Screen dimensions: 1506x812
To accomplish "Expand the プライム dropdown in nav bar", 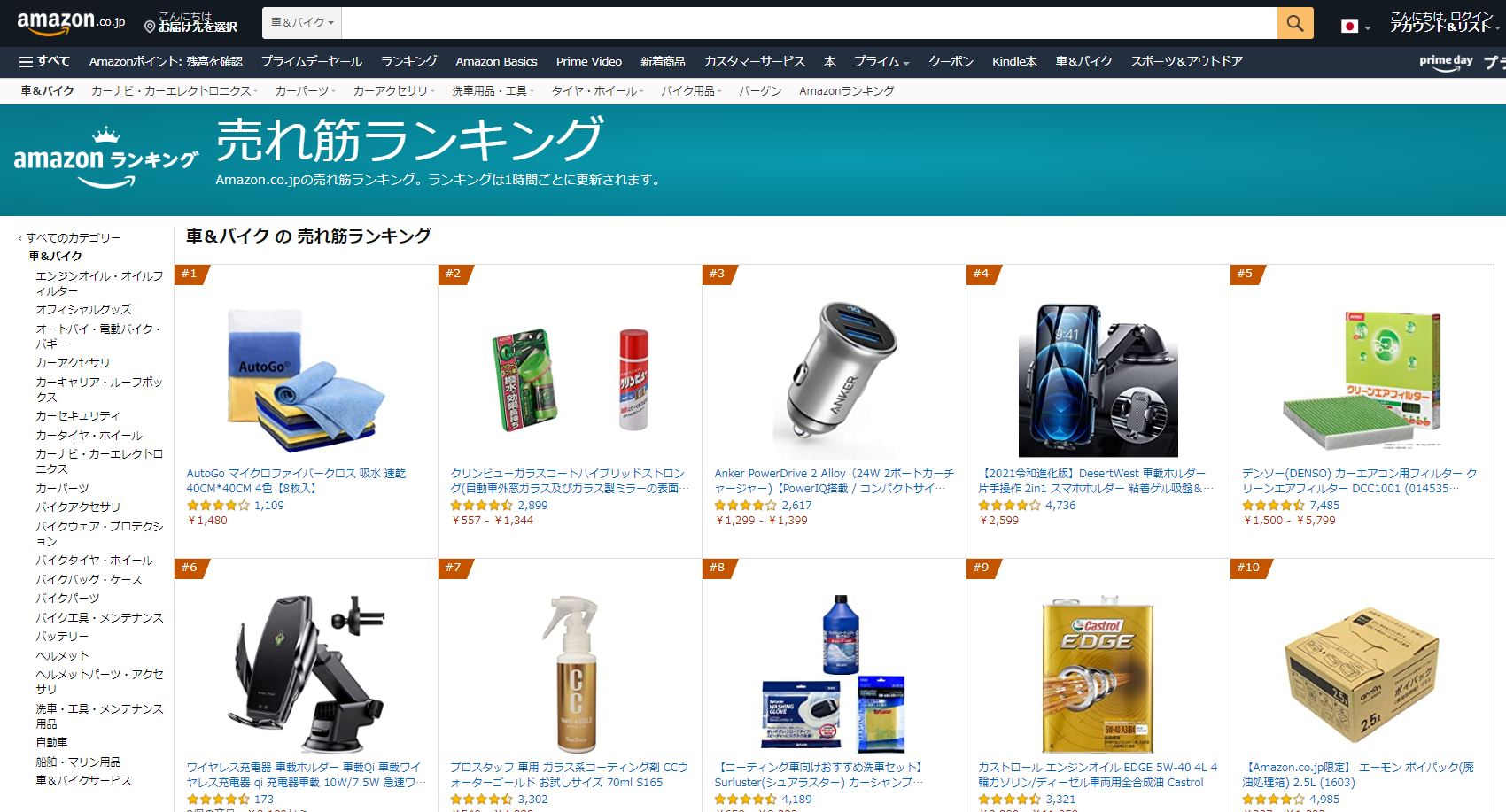I will 881,61.
